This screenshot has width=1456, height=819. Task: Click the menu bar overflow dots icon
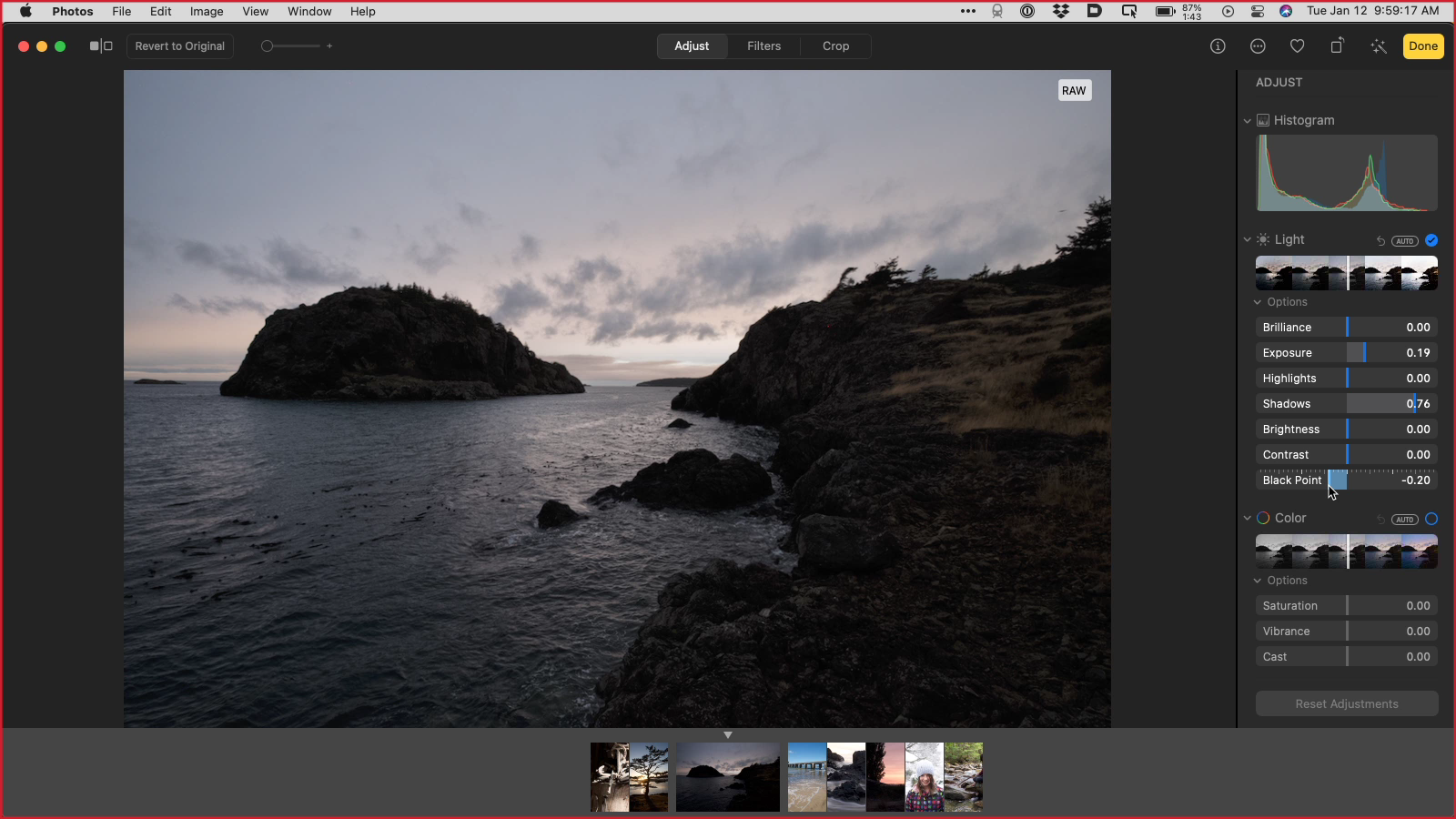click(x=968, y=11)
